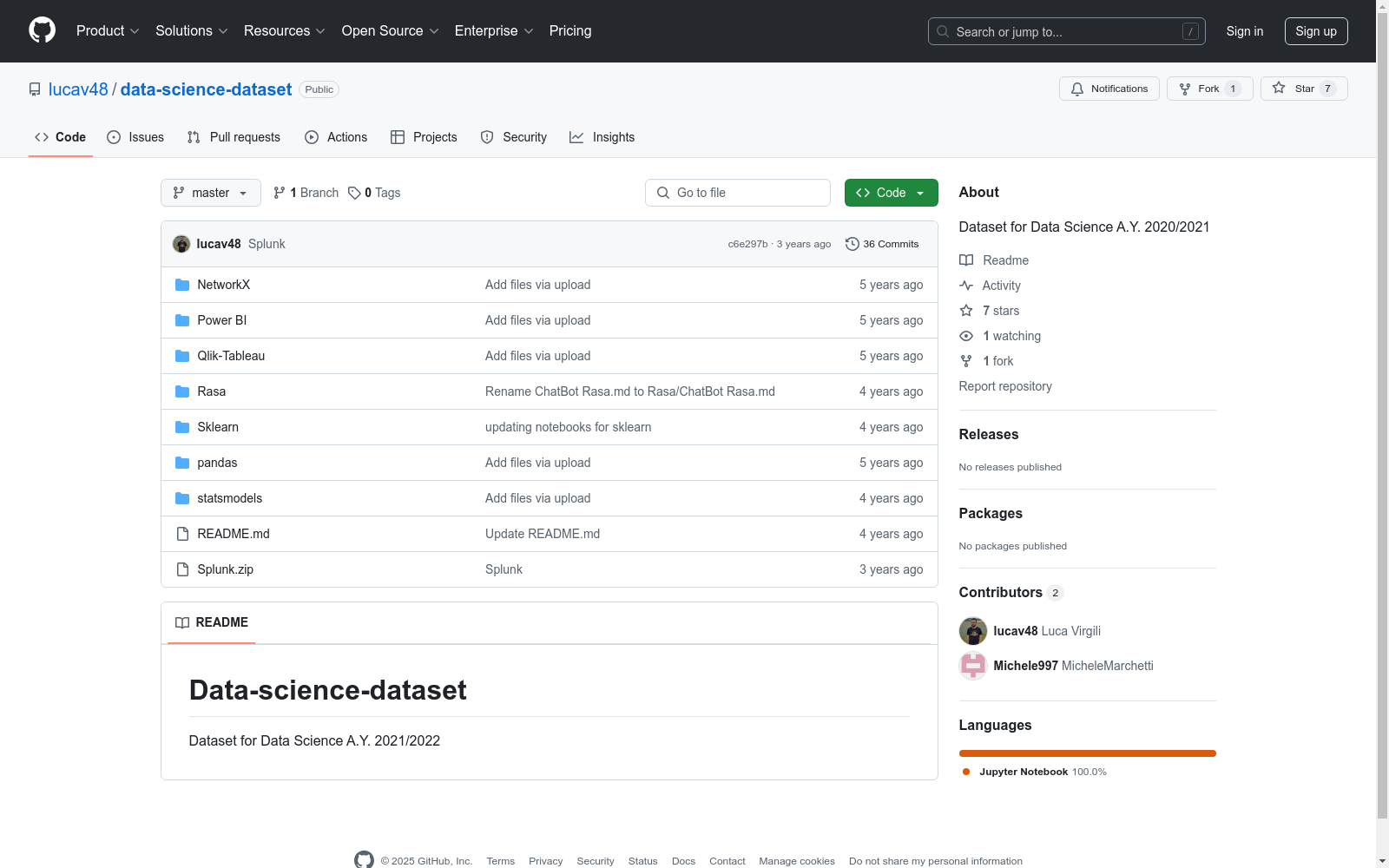This screenshot has width=1389, height=868.
Task: Expand the Product menu
Action: (108, 31)
